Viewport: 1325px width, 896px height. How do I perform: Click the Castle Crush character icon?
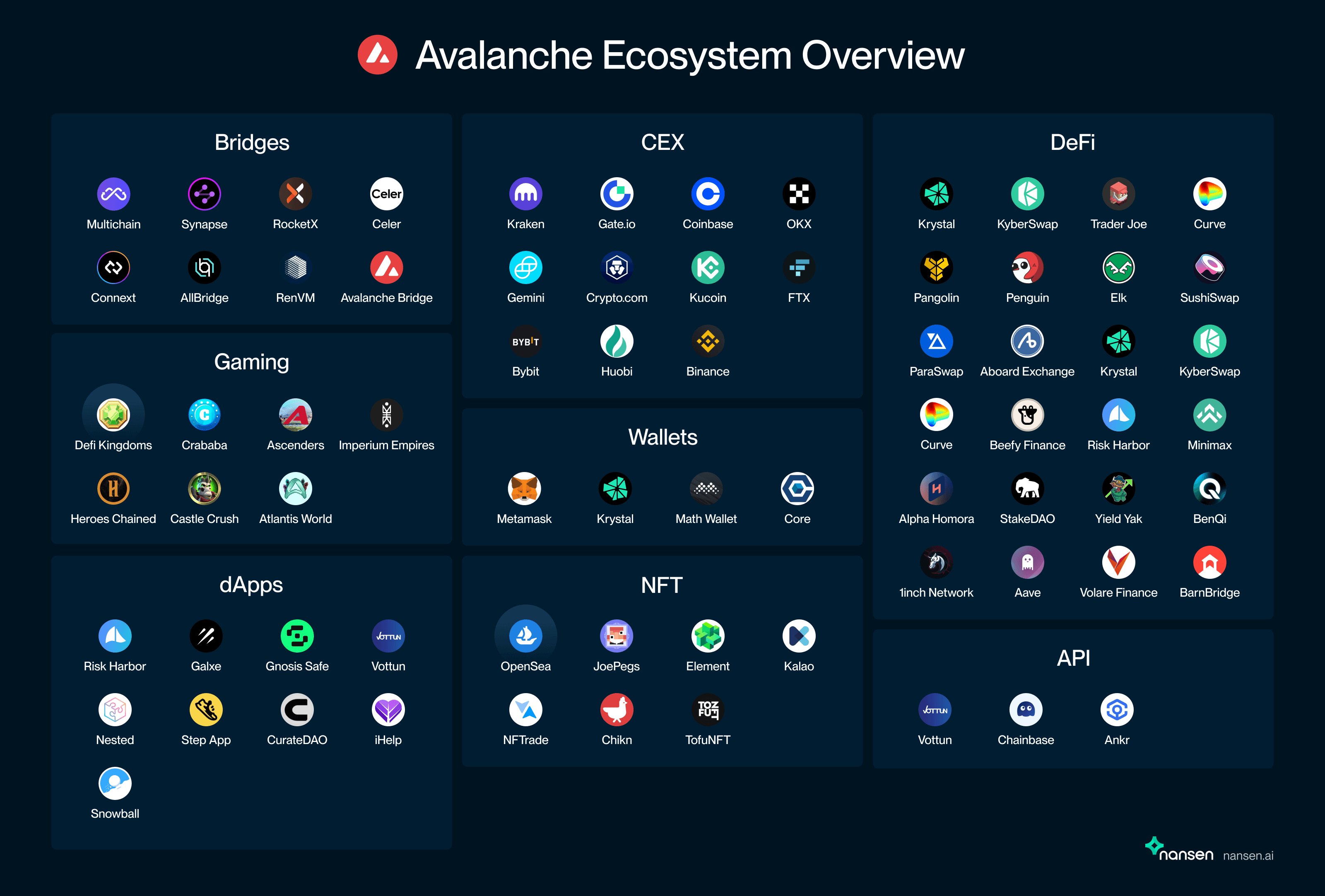tap(204, 489)
